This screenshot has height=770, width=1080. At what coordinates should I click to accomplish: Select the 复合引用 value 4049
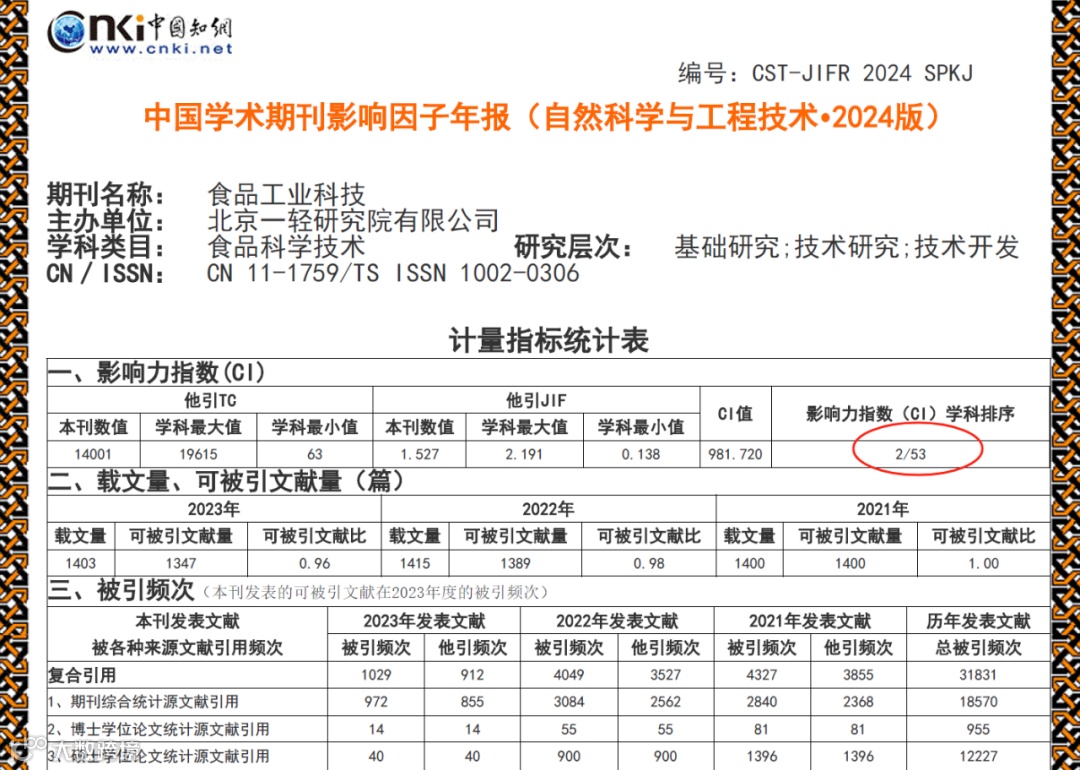pos(569,675)
